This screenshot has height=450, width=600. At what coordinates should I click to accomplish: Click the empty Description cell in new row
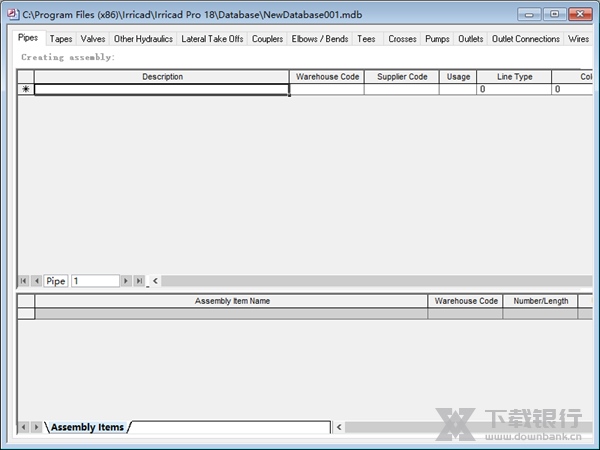tap(162, 89)
